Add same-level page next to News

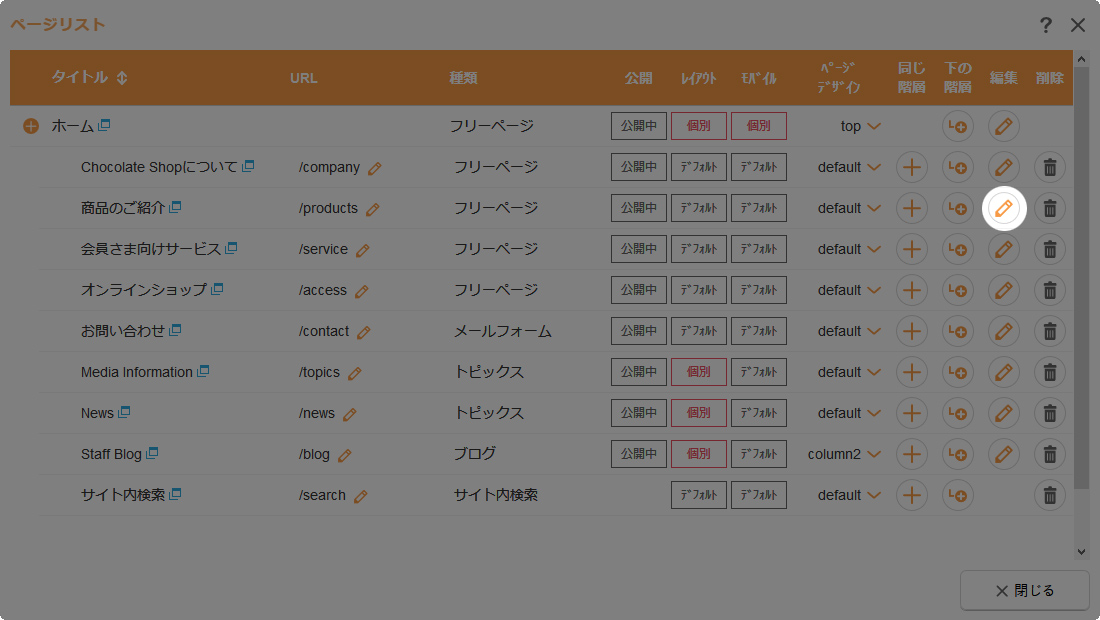911,413
